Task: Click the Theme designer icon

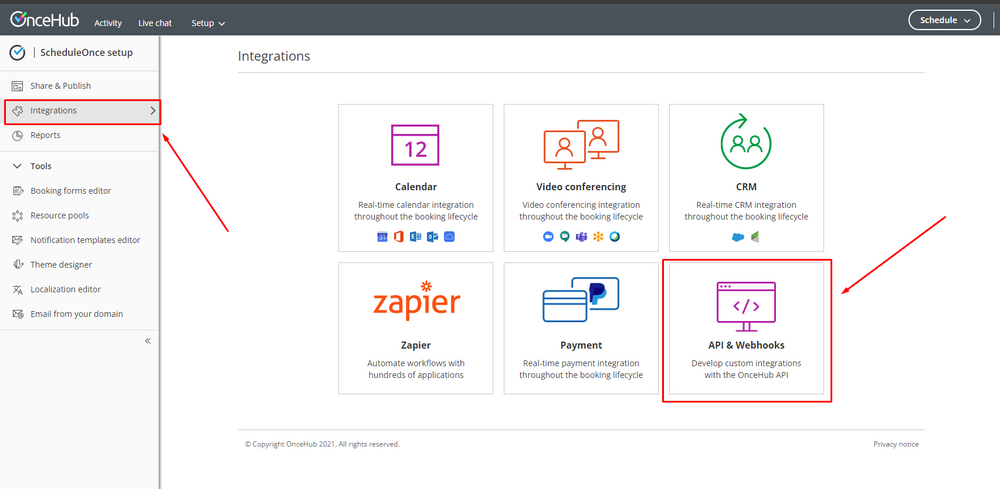Action: [17, 265]
